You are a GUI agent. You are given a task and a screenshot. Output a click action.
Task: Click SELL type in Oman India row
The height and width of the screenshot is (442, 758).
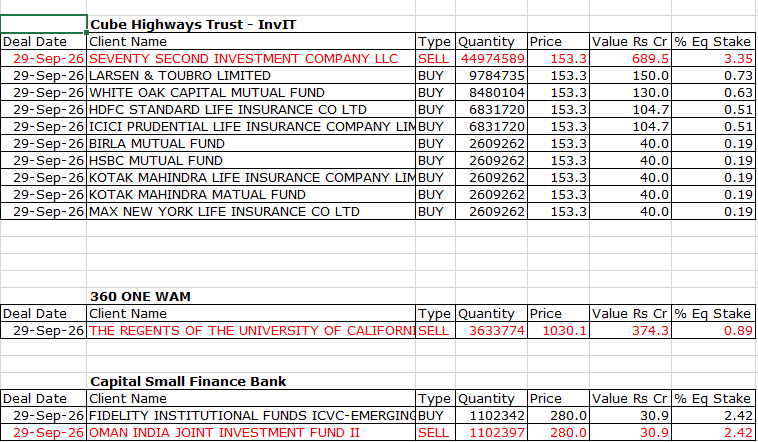(x=435, y=432)
